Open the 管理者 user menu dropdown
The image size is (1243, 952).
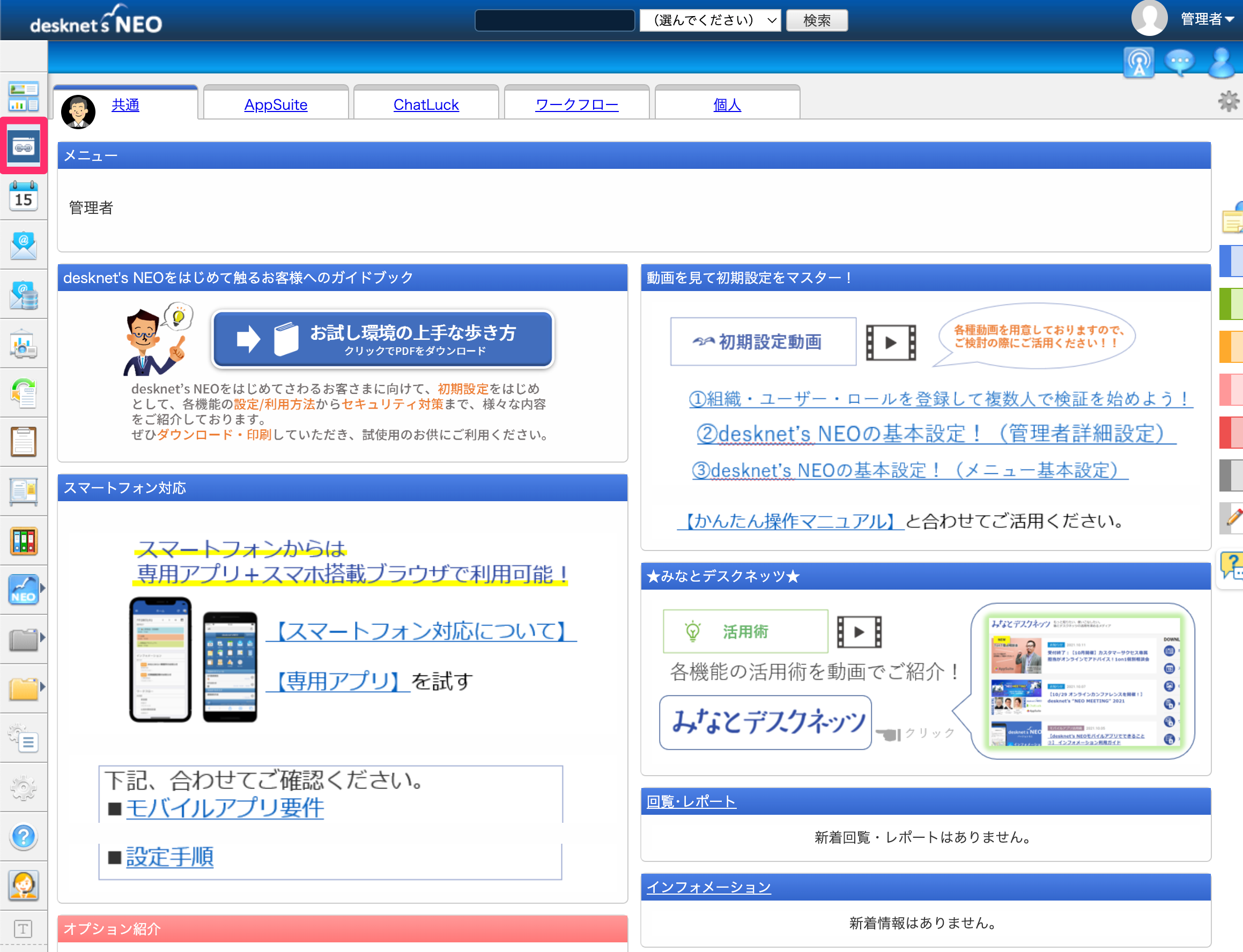click(1206, 19)
